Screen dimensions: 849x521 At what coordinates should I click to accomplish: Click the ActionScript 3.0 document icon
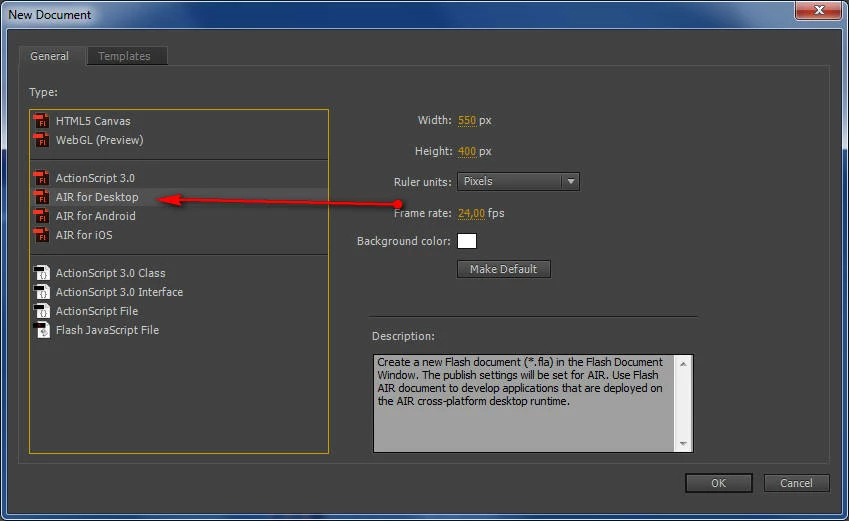41,178
